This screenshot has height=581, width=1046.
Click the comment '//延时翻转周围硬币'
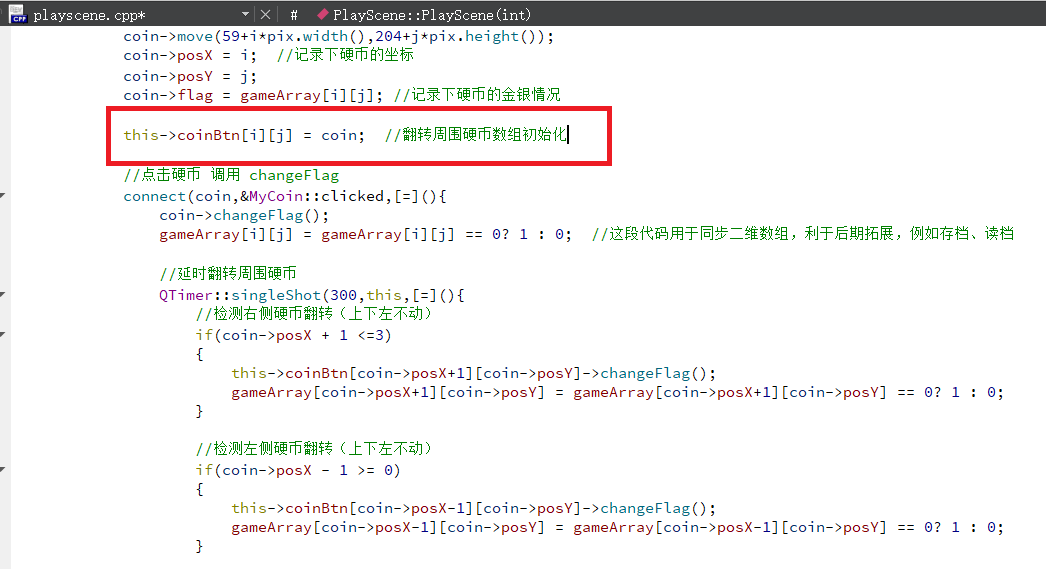227,273
